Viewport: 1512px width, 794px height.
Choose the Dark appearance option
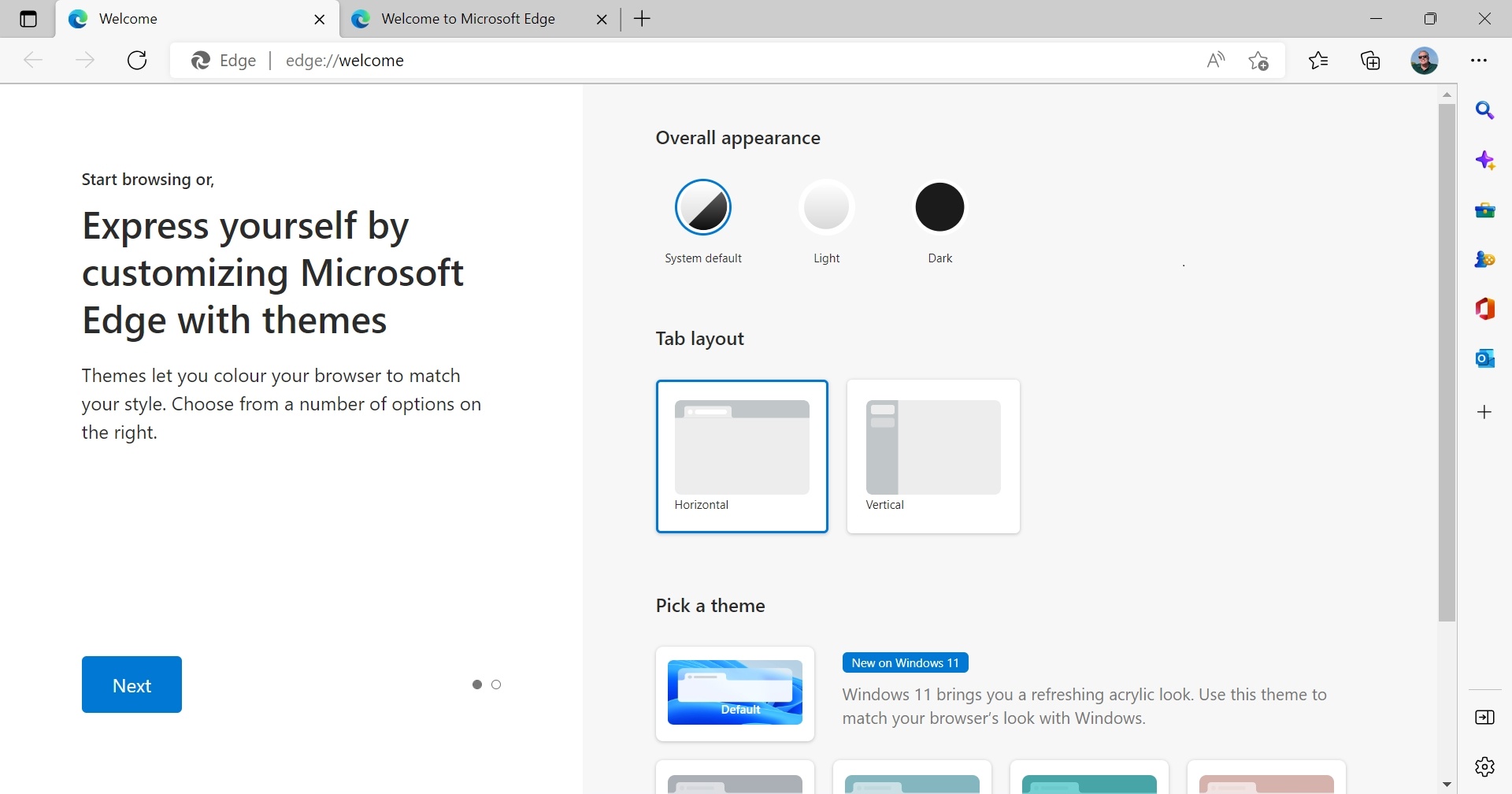(939, 207)
